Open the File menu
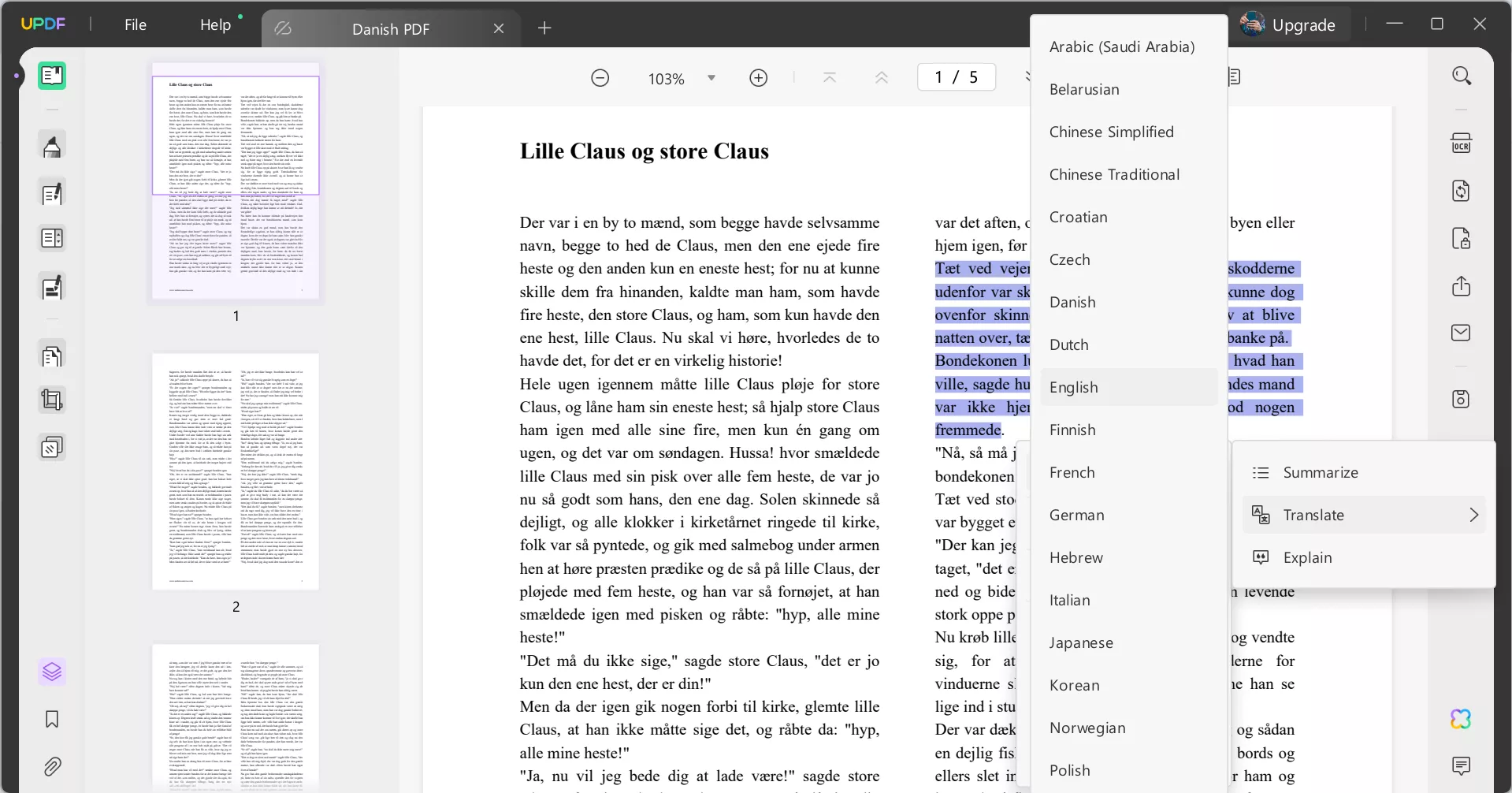The width and height of the screenshot is (1512, 793). pyautogui.click(x=136, y=25)
